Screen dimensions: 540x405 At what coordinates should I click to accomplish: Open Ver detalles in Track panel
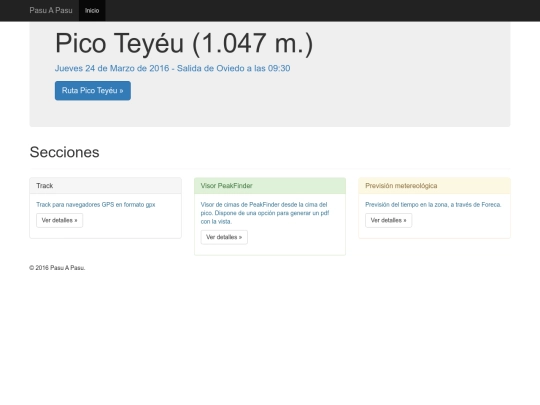(x=60, y=220)
